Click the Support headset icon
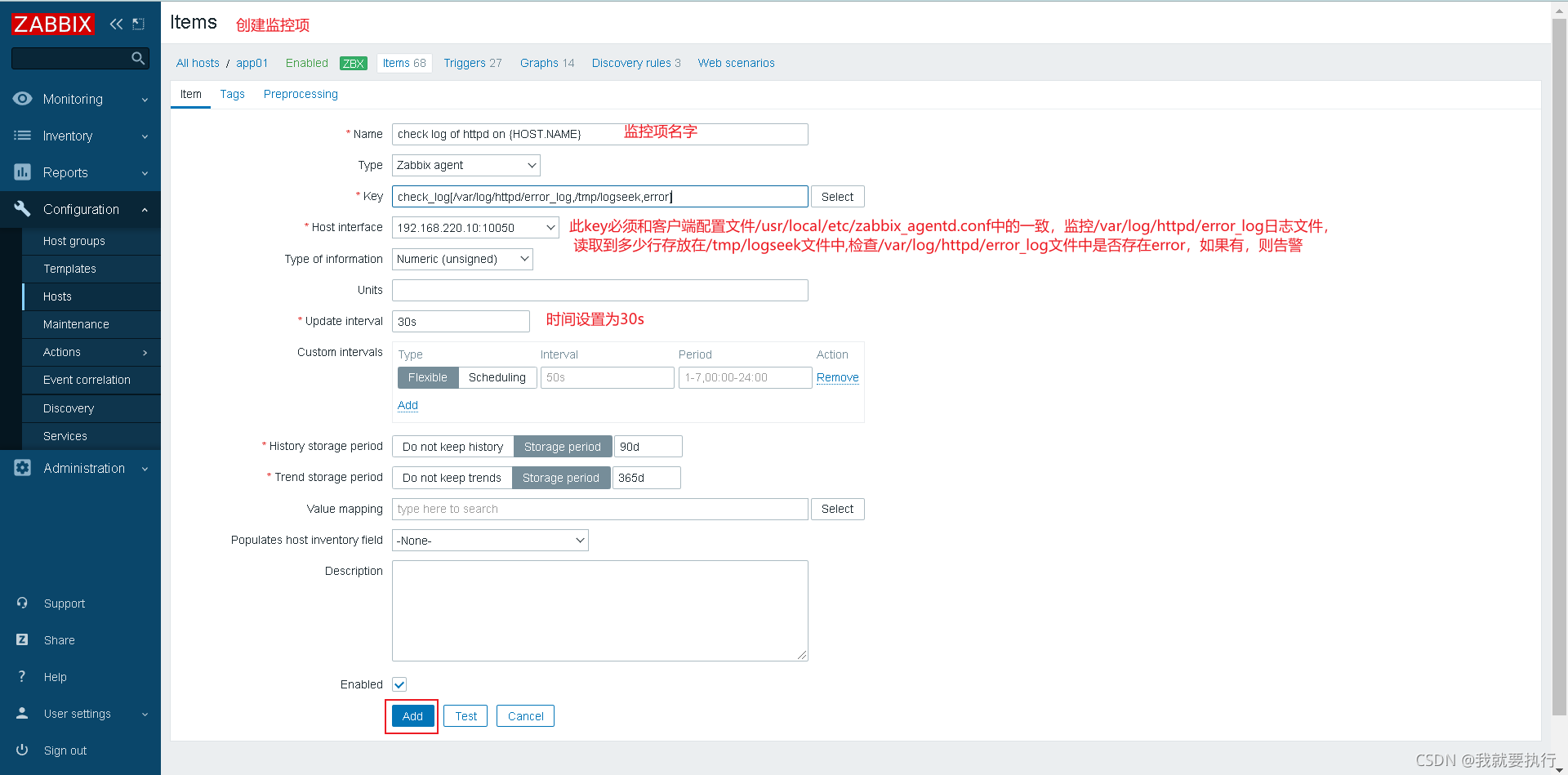 coord(22,604)
